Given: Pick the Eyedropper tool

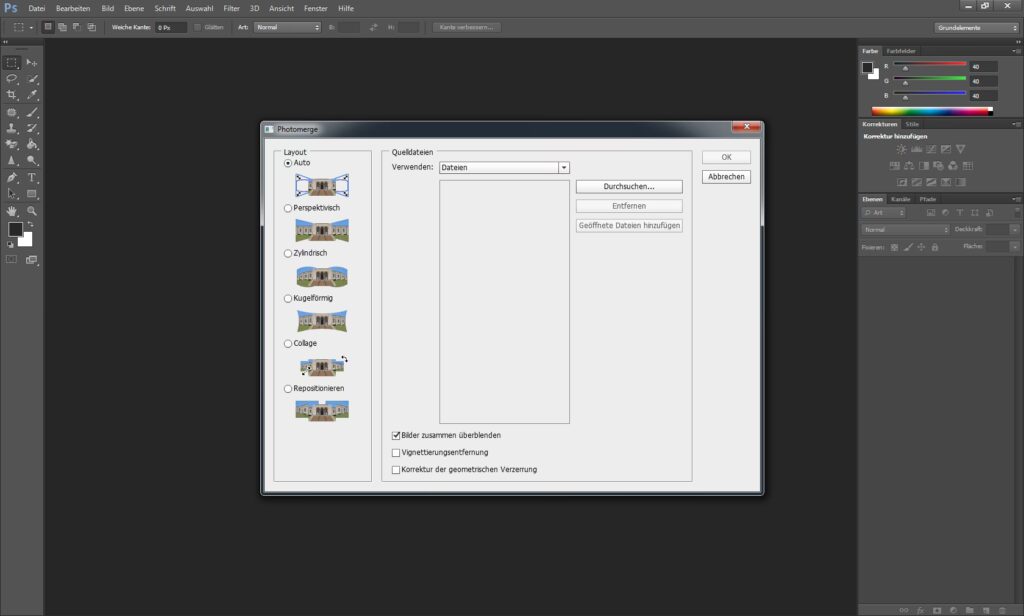Looking at the screenshot, I should click(32, 95).
